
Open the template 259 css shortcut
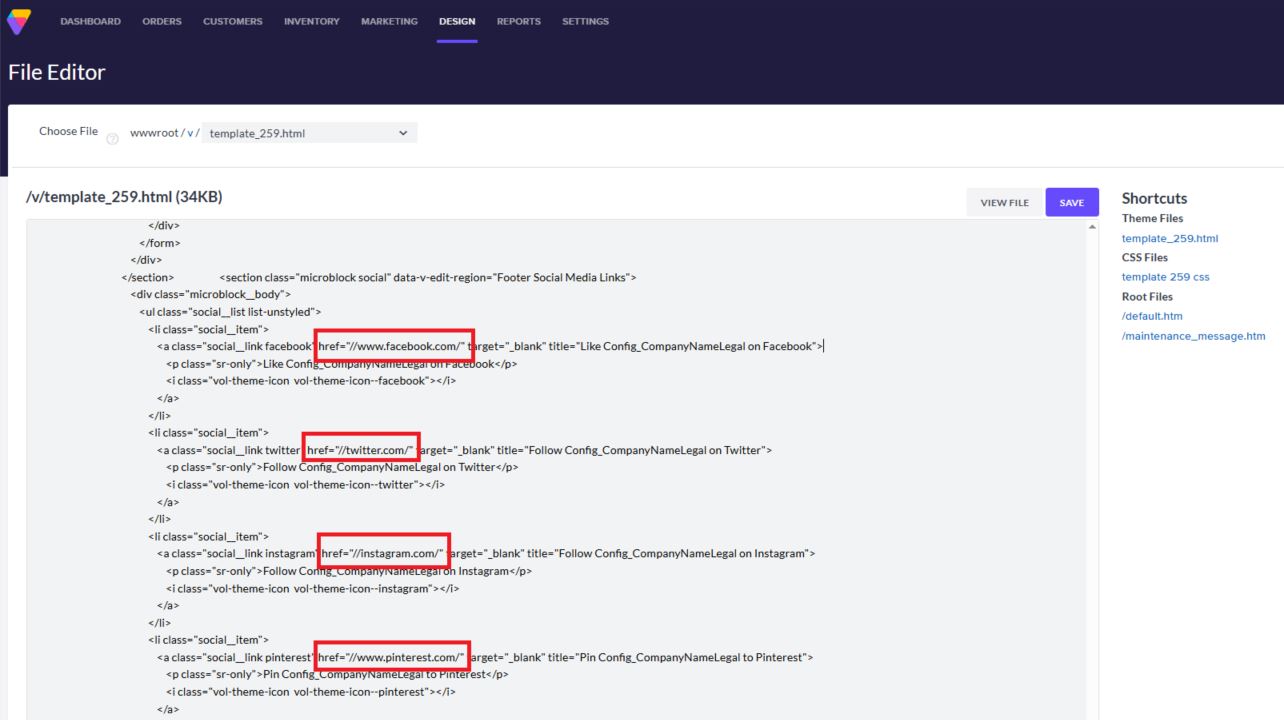click(x=1165, y=277)
